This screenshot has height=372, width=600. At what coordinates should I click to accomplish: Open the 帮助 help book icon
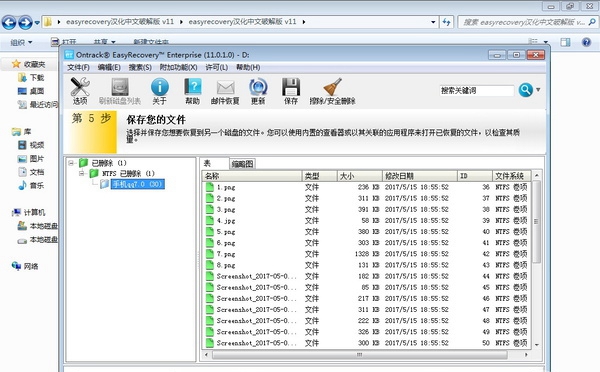[x=192, y=91]
